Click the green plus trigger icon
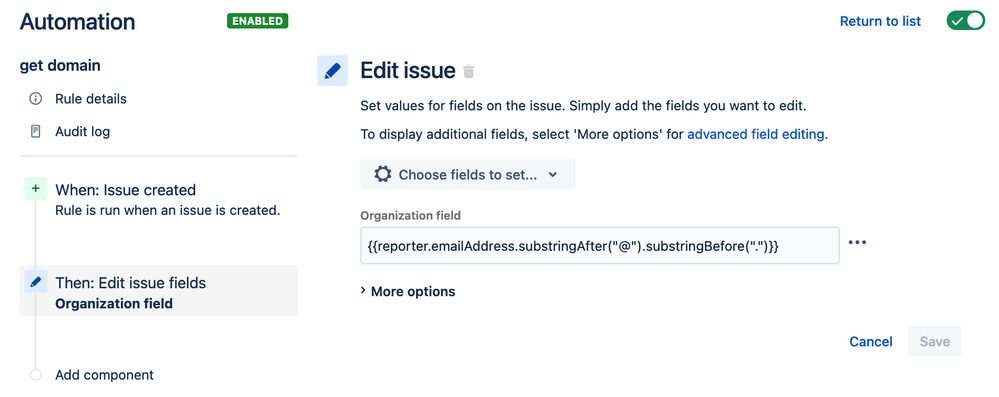999x397 pixels. [x=36, y=189]
